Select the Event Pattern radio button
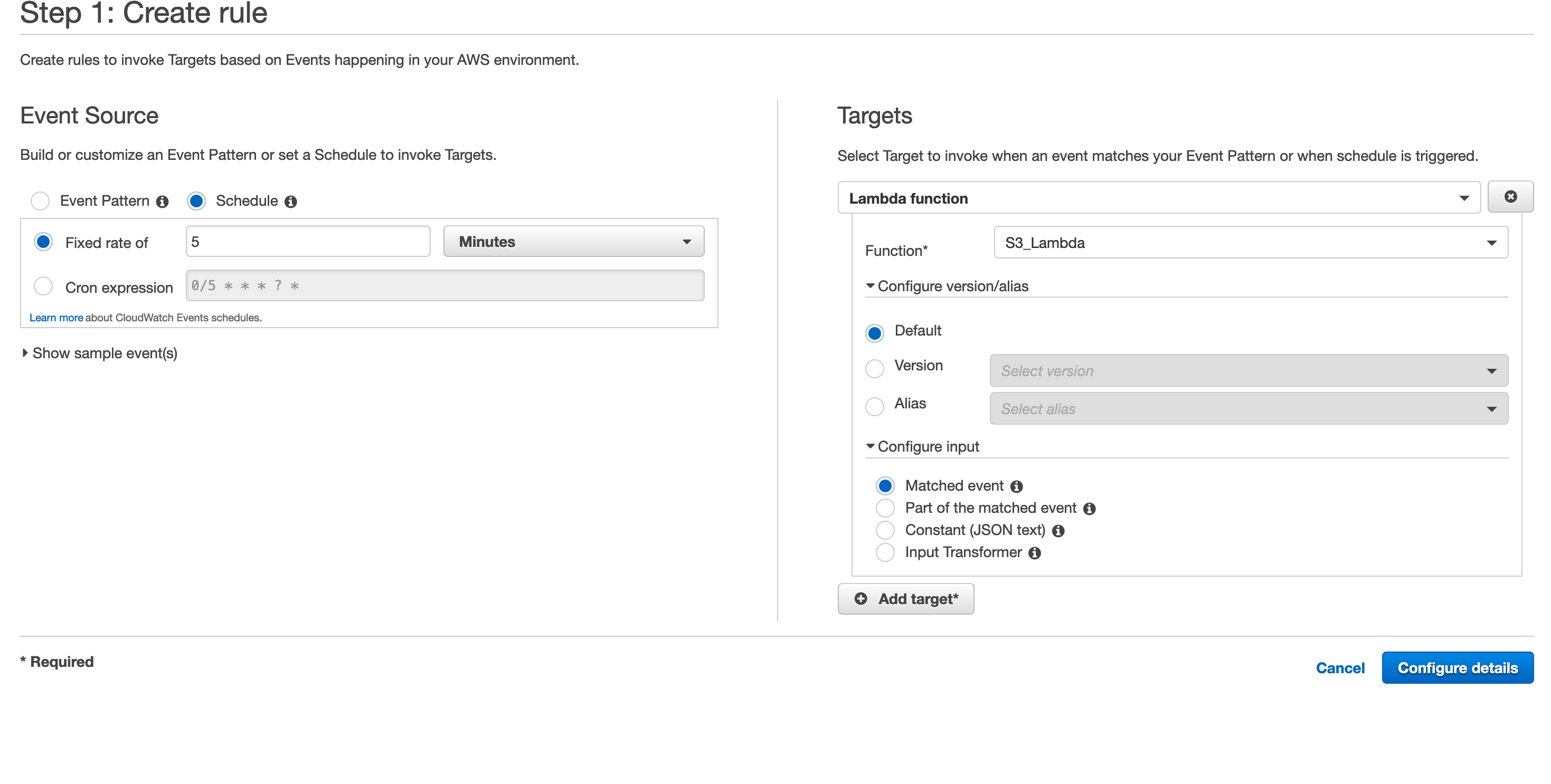 [x=40, y=201]
